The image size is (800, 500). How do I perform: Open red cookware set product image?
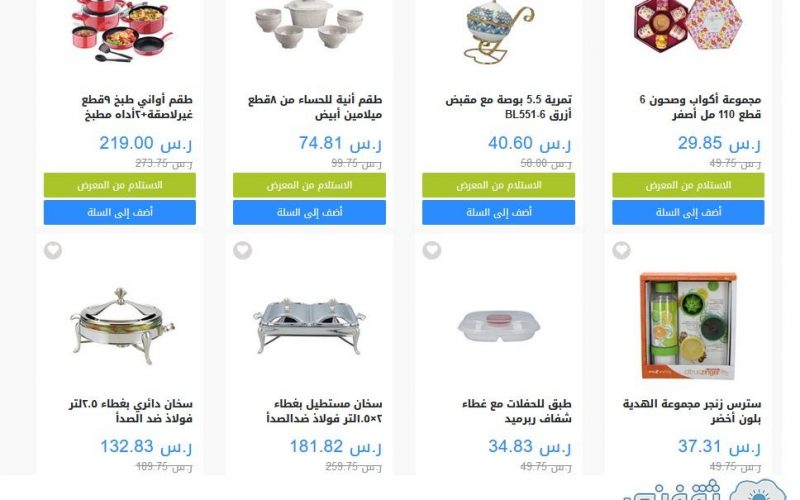point(122,31)
